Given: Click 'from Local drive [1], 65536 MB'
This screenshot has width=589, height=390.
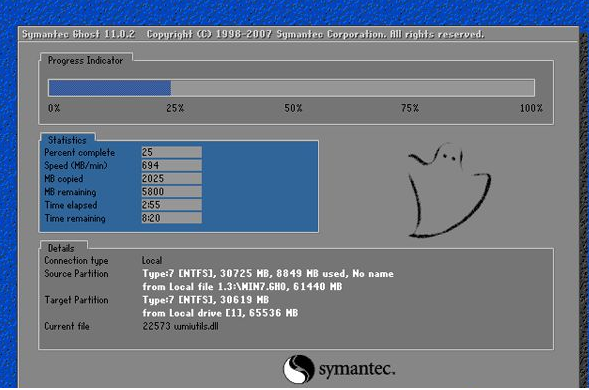Looking at the screenshot, I should [x=220, y=313].
